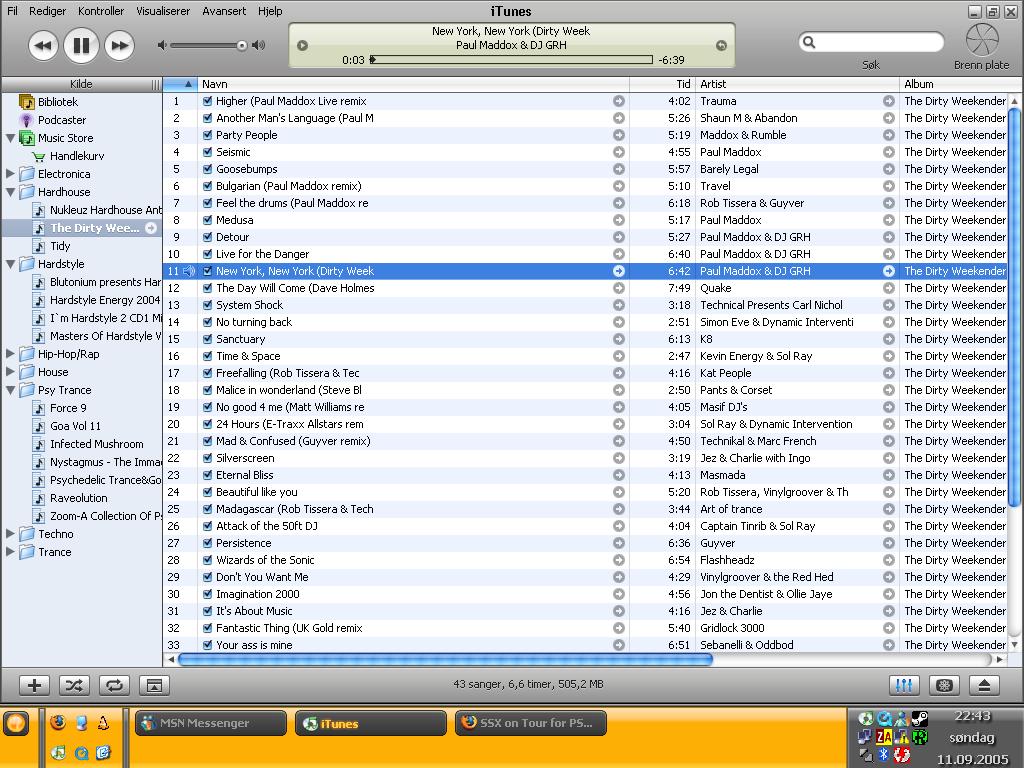
Task: Uncheck the song Medusa
Action: click(x=207, y=220)
